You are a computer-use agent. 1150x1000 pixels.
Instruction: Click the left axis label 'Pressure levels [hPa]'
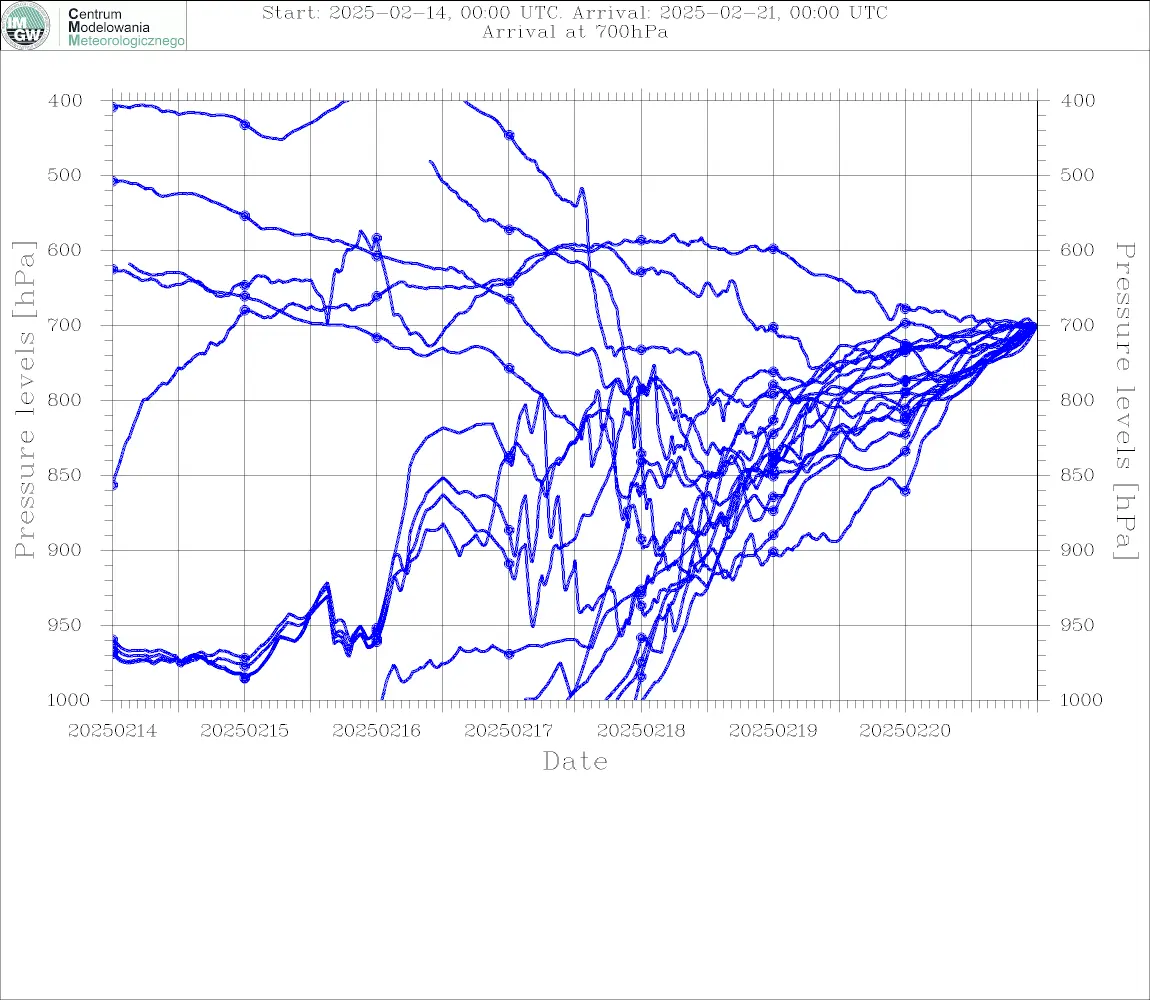tap(24, 400)
